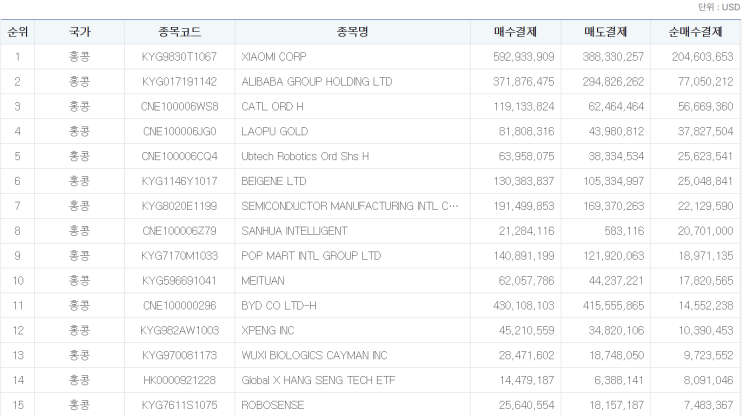Click stock code KYG1146Y1017
The image size is (743, 416).
pos(179,181)
